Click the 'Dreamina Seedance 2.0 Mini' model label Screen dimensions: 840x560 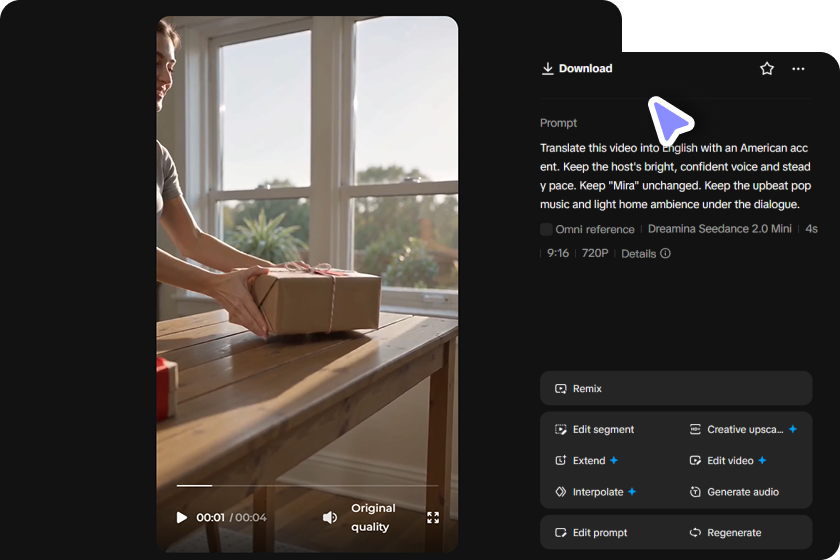719,229
